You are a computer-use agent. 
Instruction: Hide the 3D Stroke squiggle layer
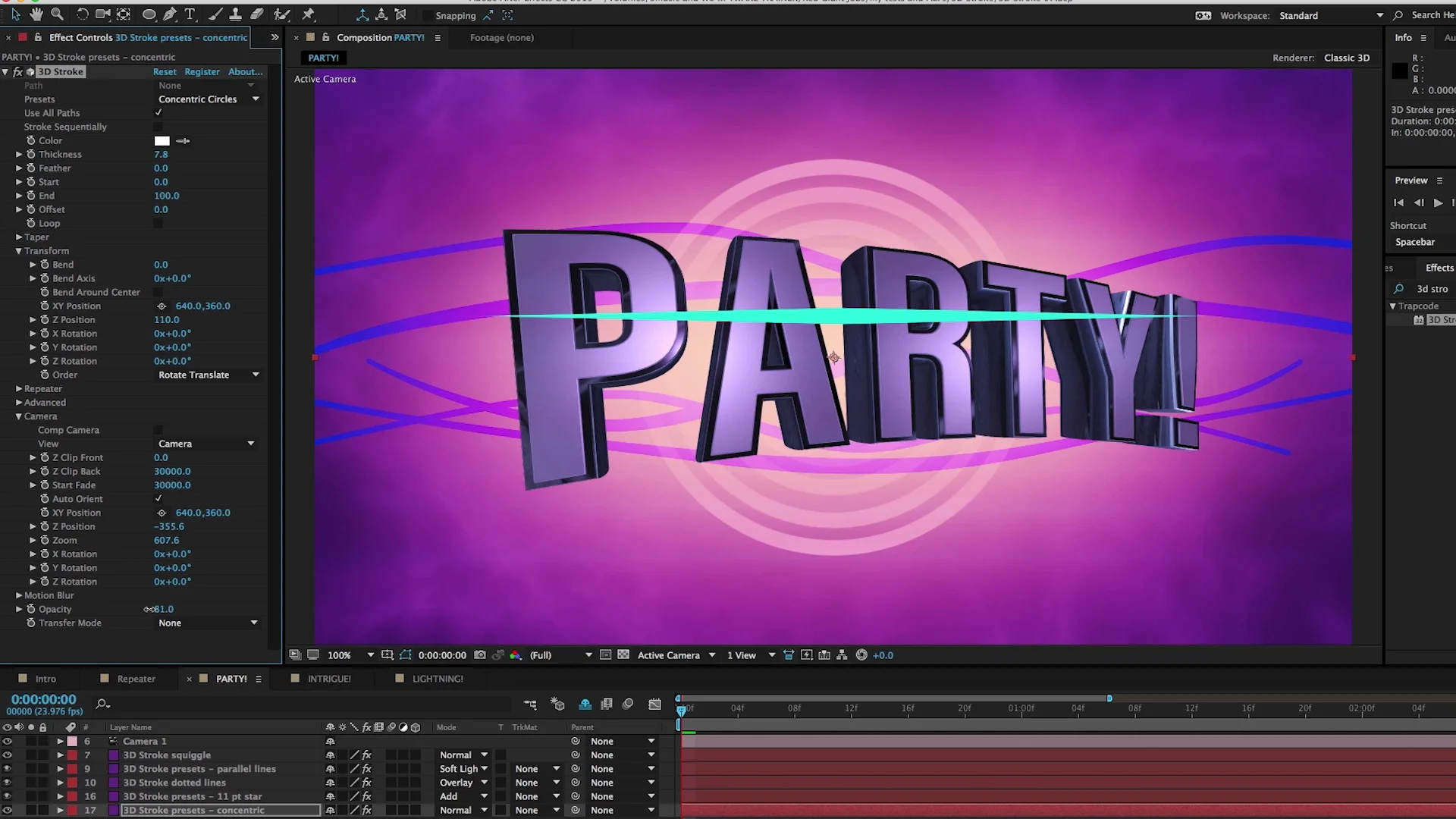(8, 755)
